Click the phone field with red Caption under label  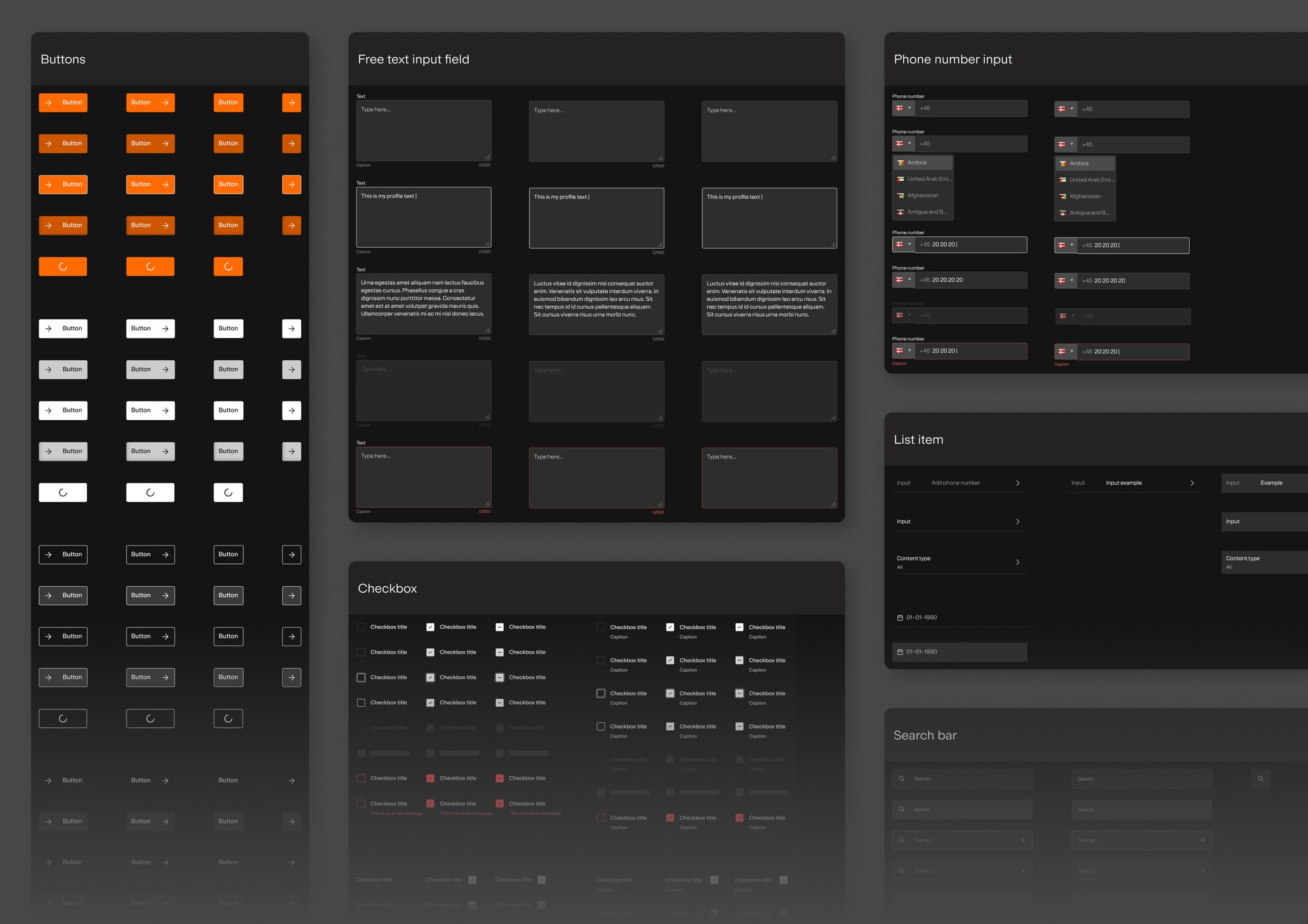(x=971, y=351)
